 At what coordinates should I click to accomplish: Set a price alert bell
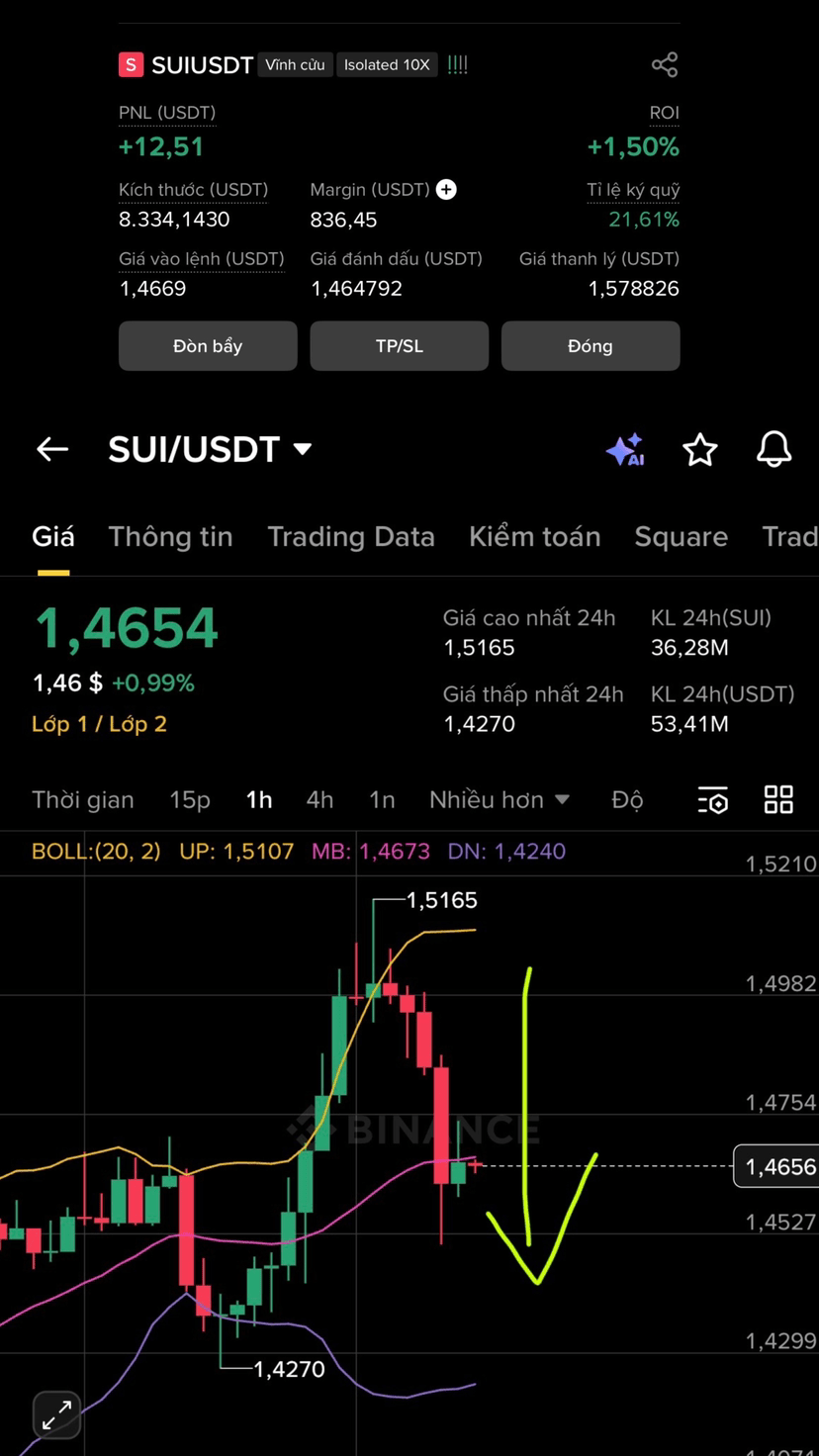tap(774, 449)
